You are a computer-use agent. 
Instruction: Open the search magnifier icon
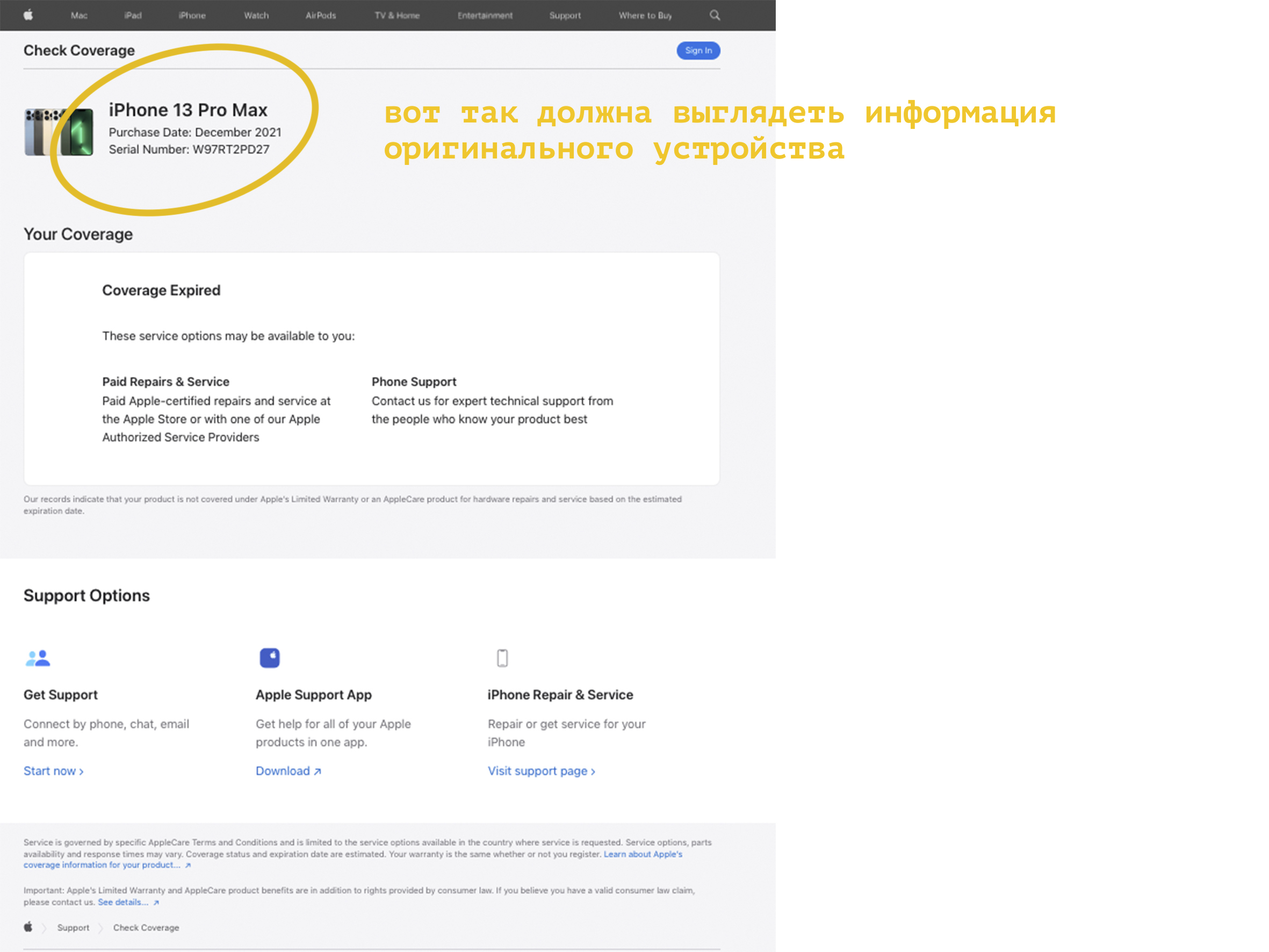click(714, 15)
